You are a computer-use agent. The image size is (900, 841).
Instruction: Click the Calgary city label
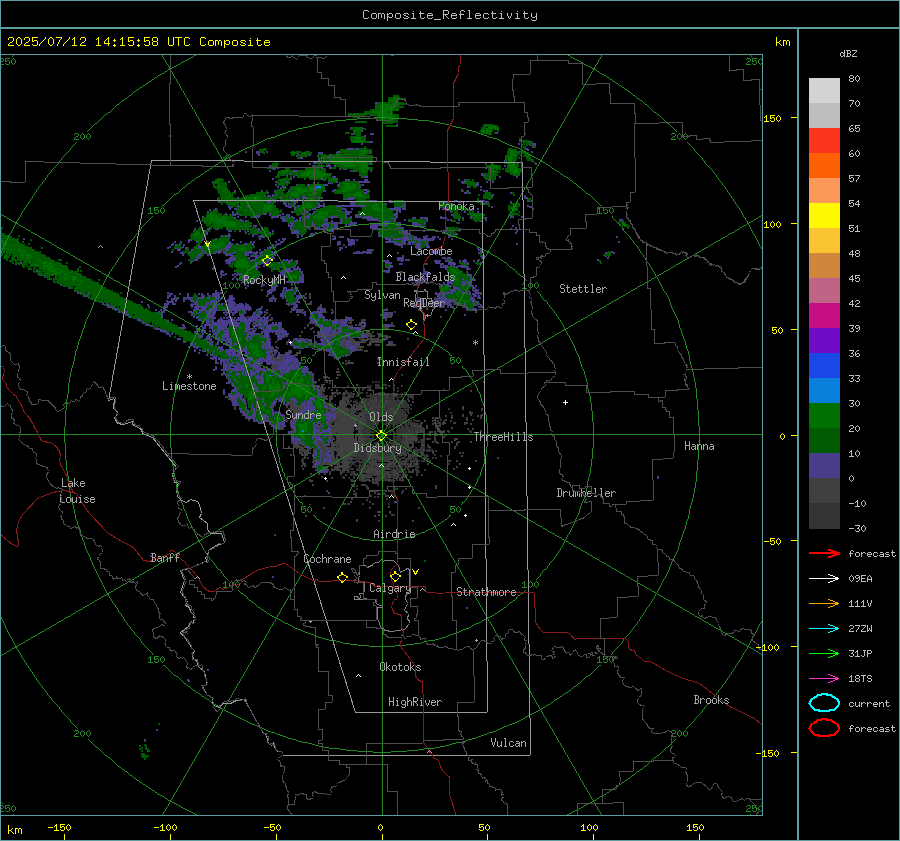coord(390,588)
